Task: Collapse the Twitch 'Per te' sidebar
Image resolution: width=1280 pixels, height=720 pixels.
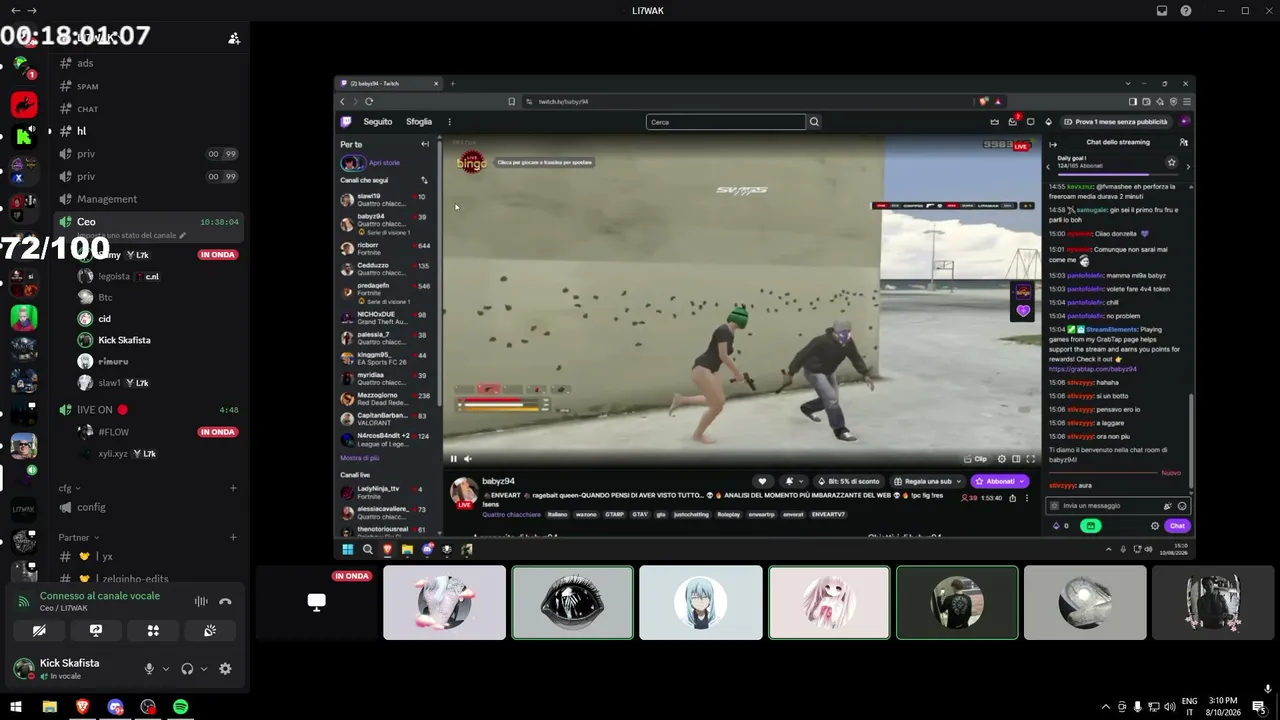Action: click(425, 144)
